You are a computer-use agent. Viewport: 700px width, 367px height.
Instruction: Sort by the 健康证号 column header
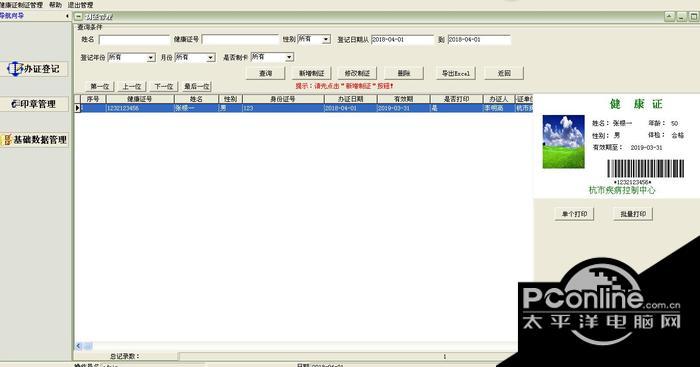140,99
